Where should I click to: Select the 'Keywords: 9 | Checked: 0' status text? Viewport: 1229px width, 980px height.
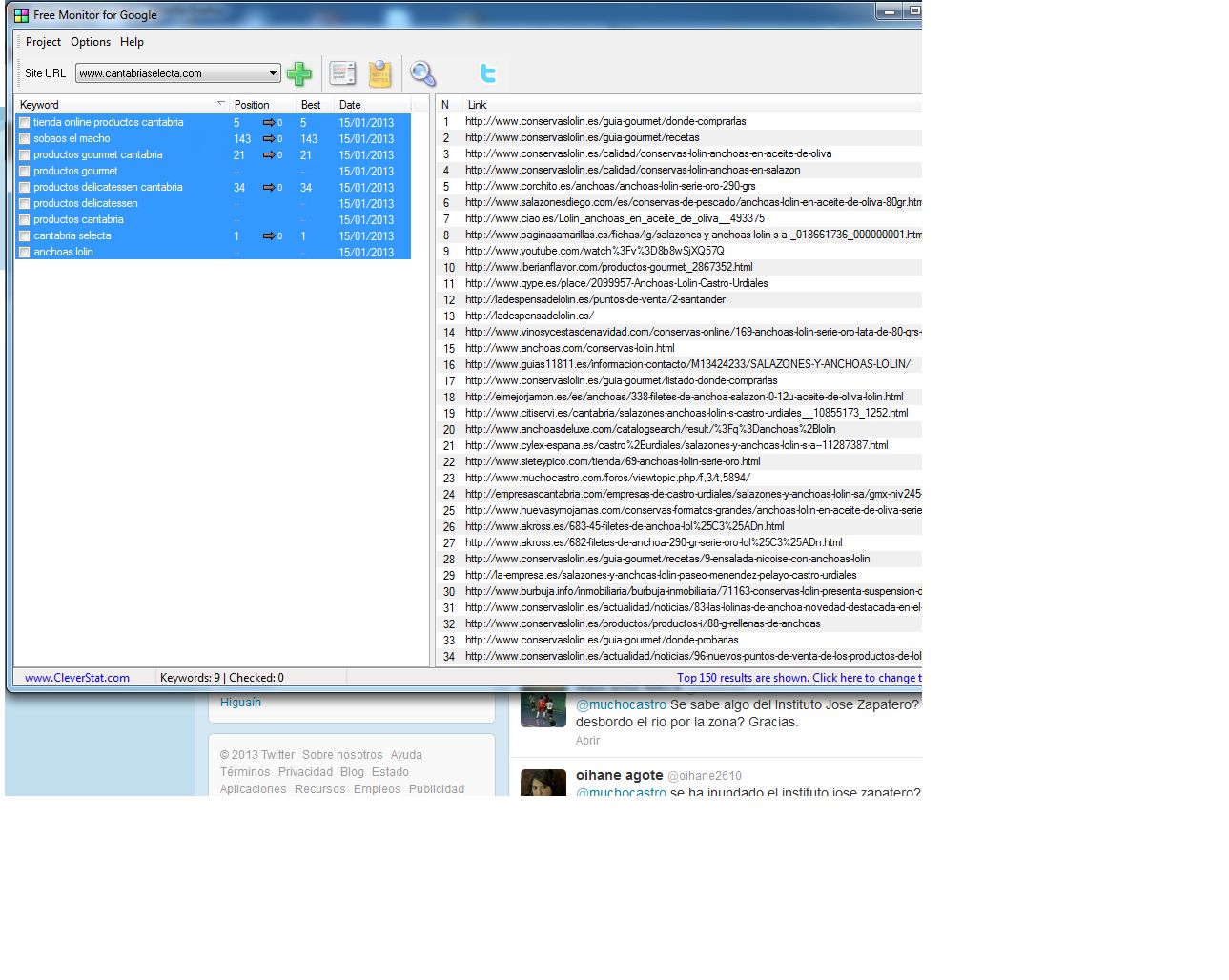click(x=222, y=678)
